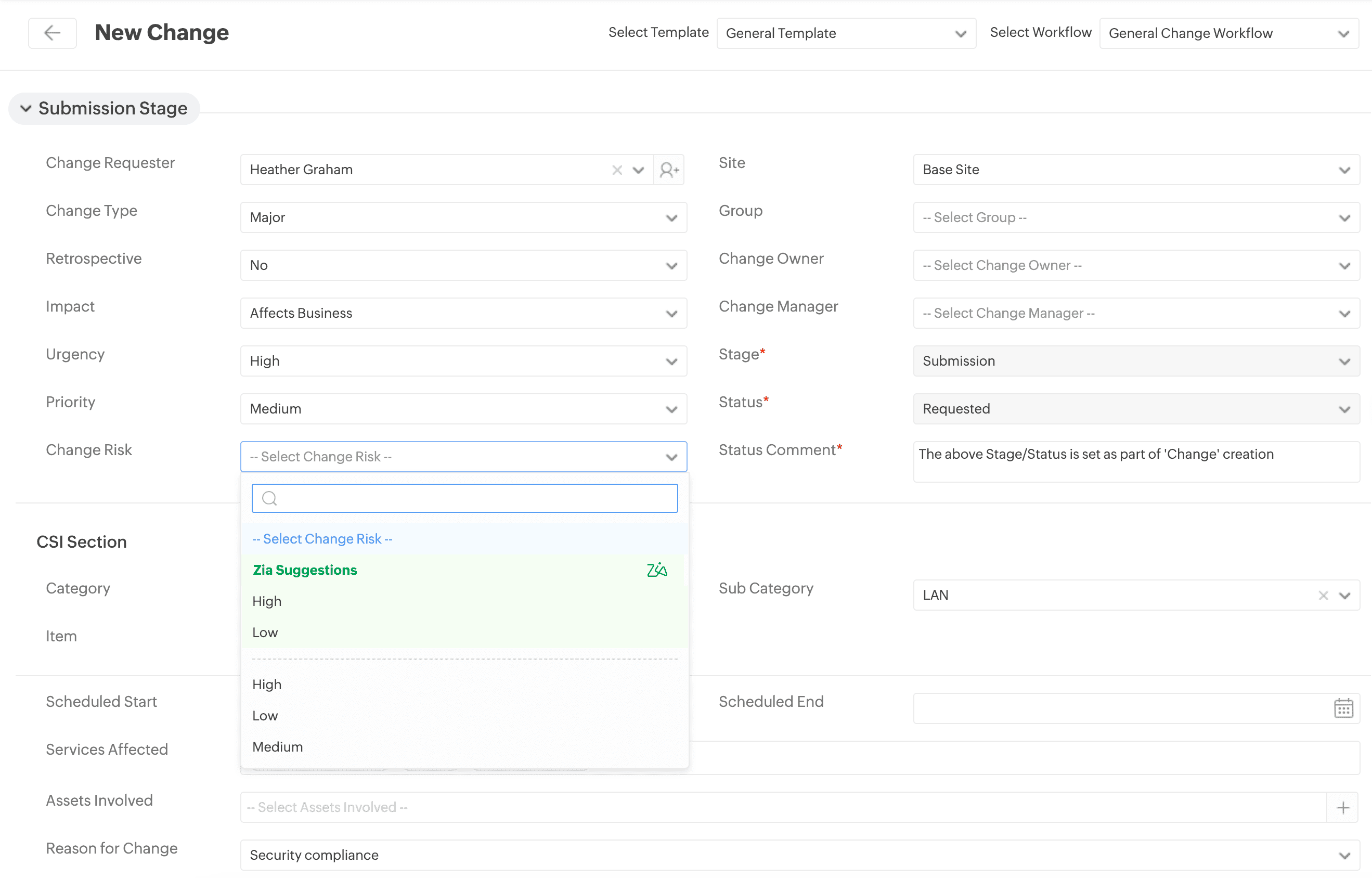The width and height of the screenshot is (1372, 878).
Task: Click the plus icon for Assets Involved
Action: click(1343, 807)
